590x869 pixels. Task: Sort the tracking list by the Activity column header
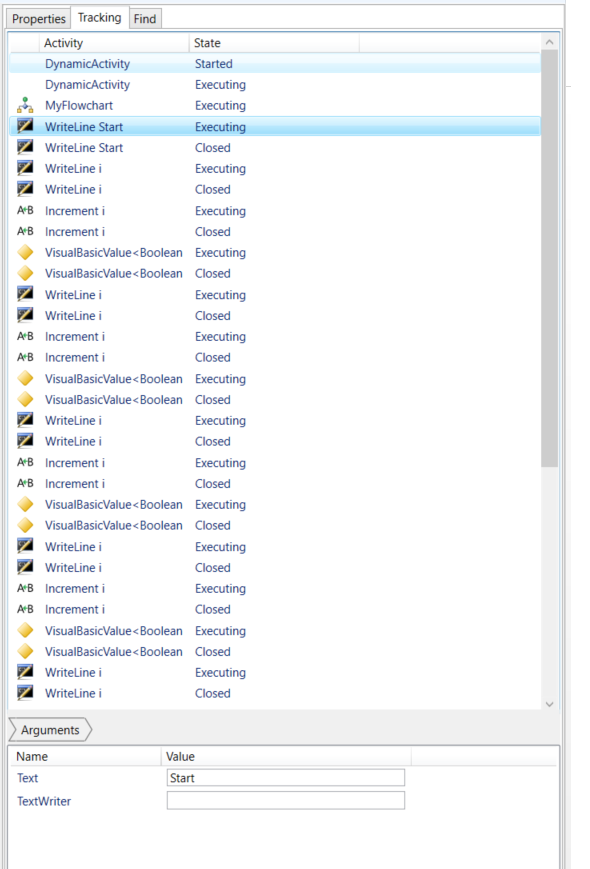click(114, 43)
